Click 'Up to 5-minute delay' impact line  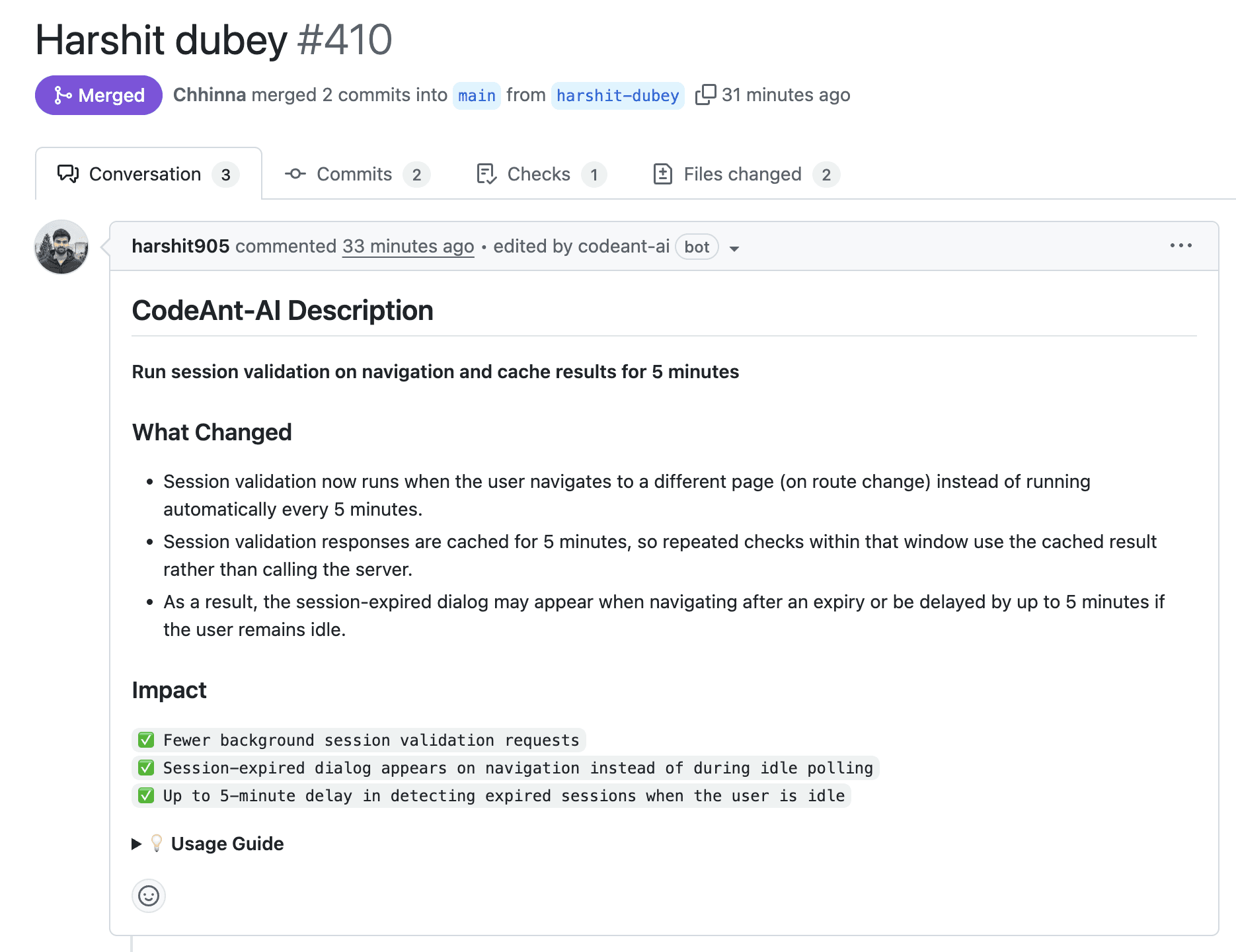[x=491, y=795]
